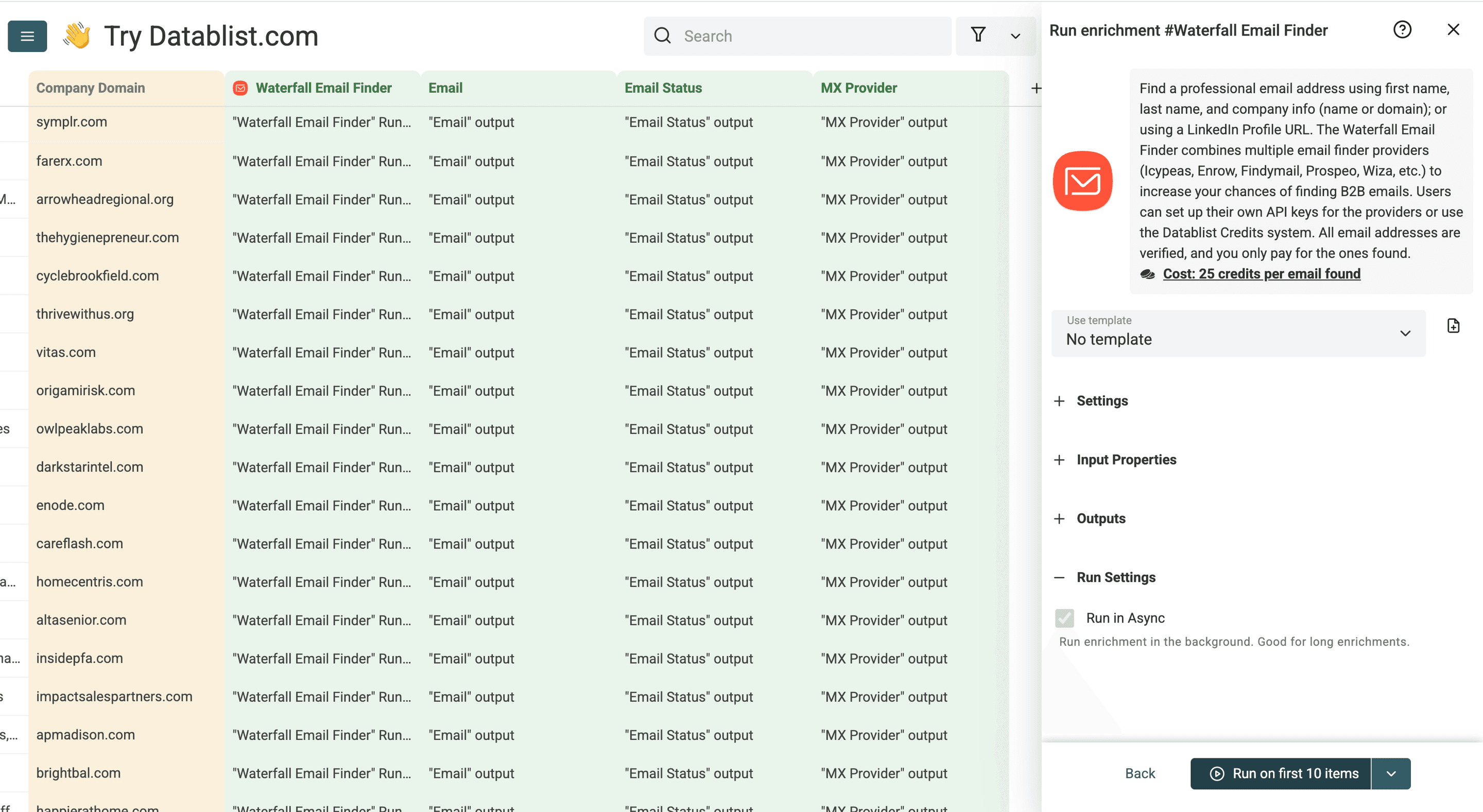
Task: Click the Email column header
Action: tap(518, 88)
